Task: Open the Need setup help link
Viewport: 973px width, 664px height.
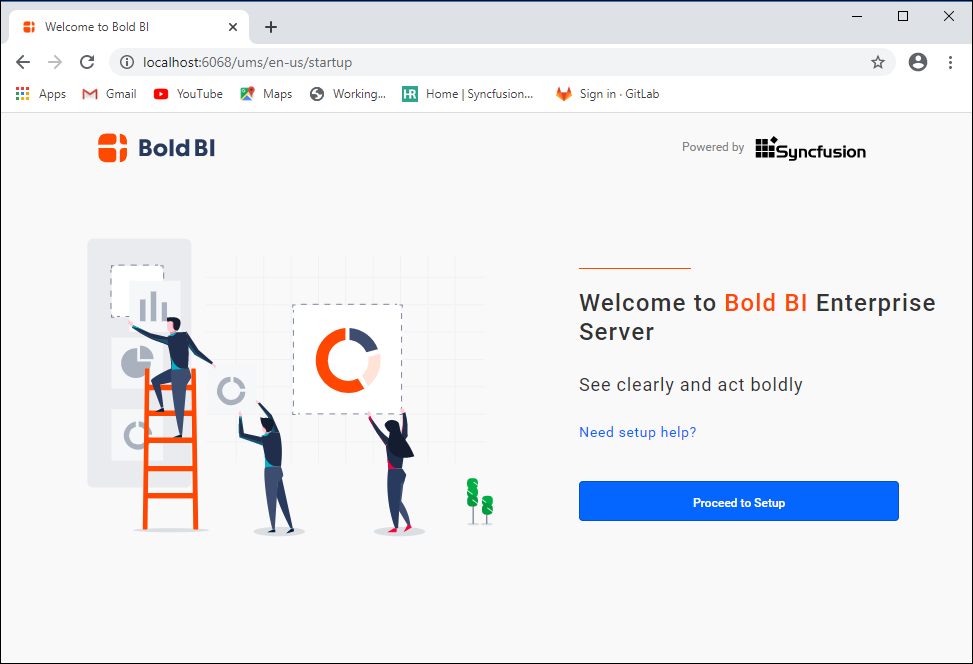Action: 637,432
